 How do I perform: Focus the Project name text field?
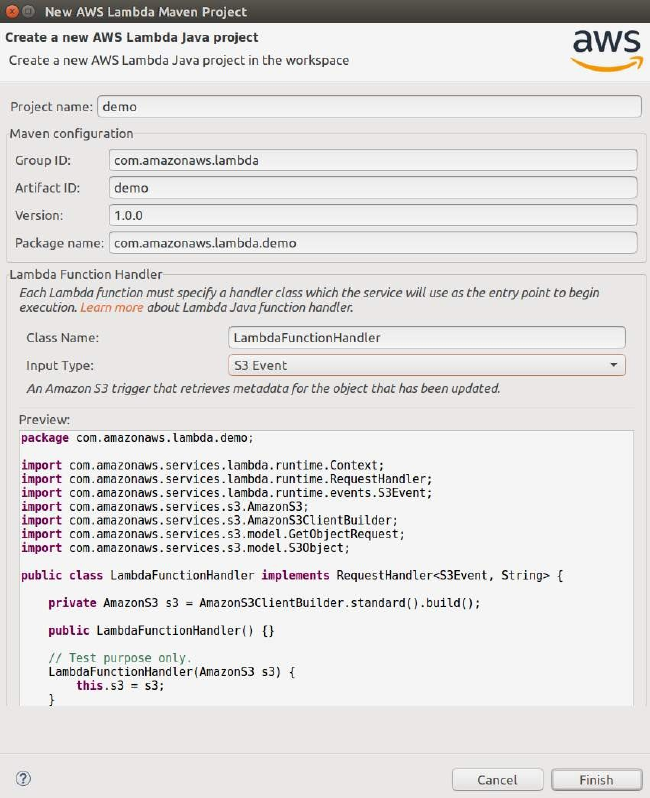coord(368,106)
